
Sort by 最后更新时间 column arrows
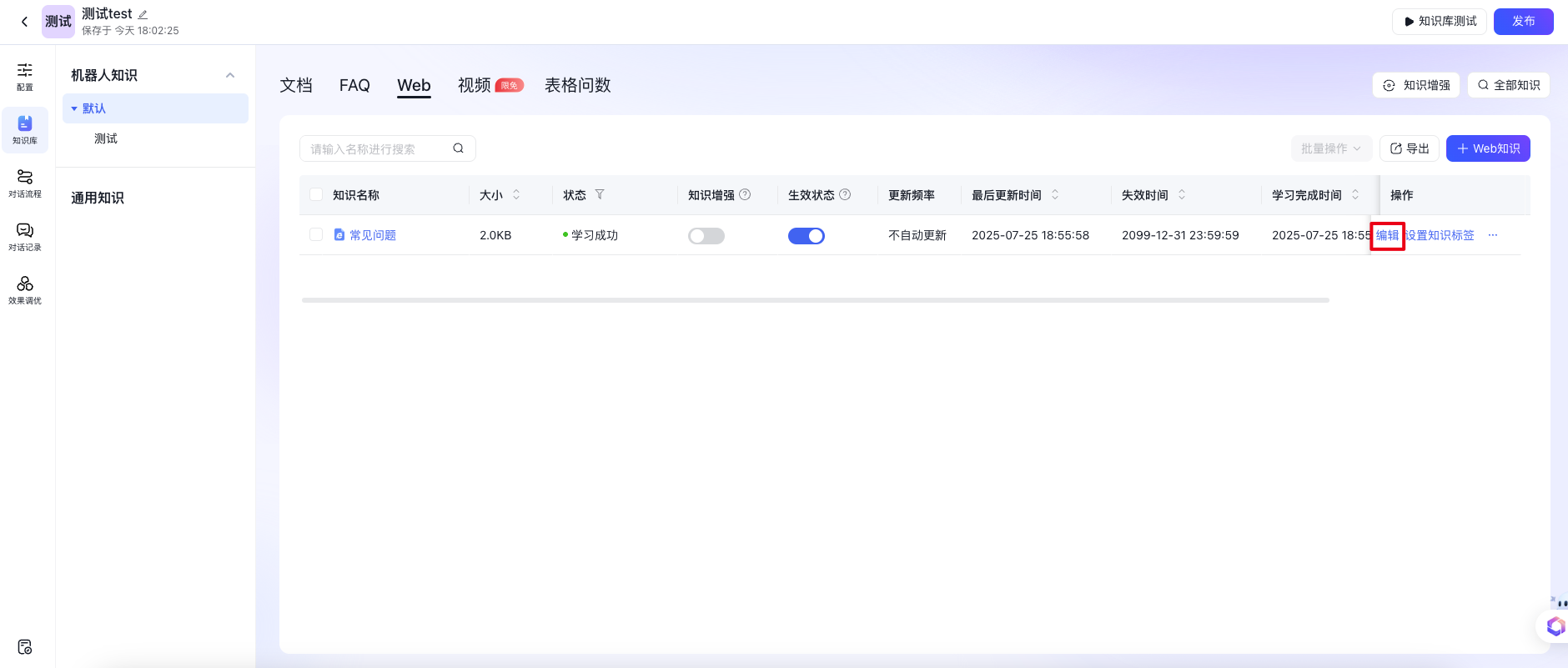coord(1055,194)
